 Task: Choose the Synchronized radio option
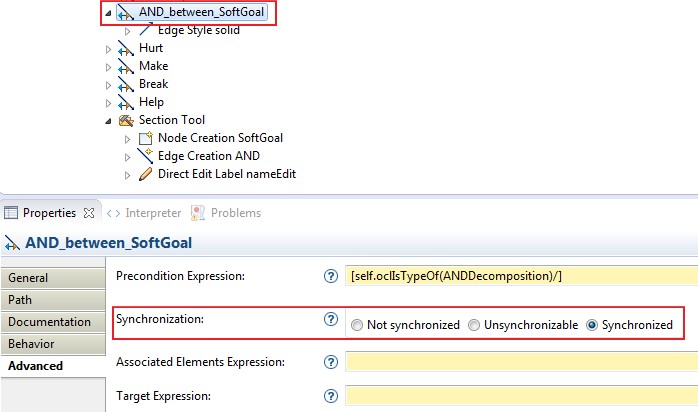592,325
